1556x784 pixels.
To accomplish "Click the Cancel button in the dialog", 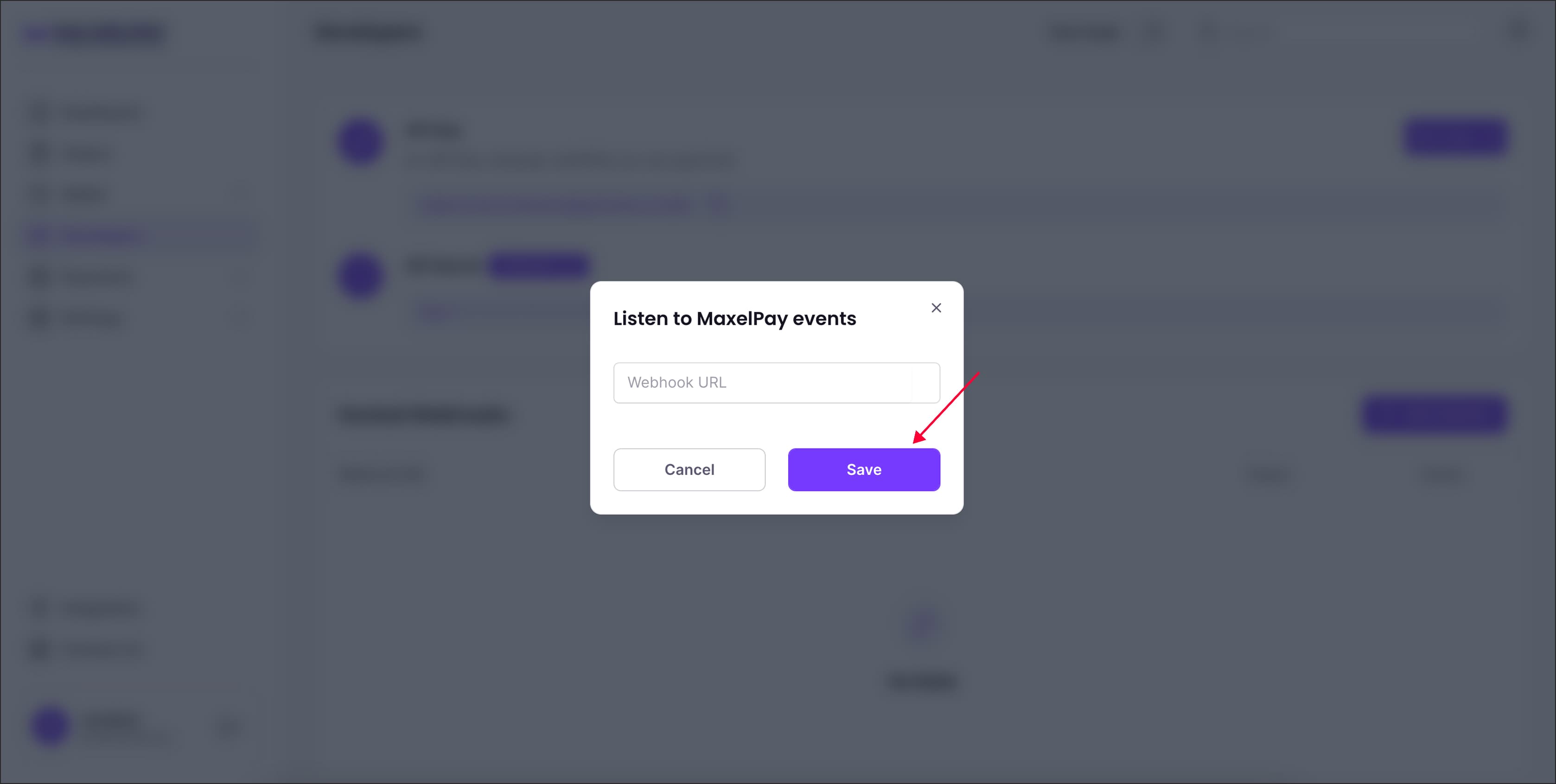I will [x=689, y=469].
